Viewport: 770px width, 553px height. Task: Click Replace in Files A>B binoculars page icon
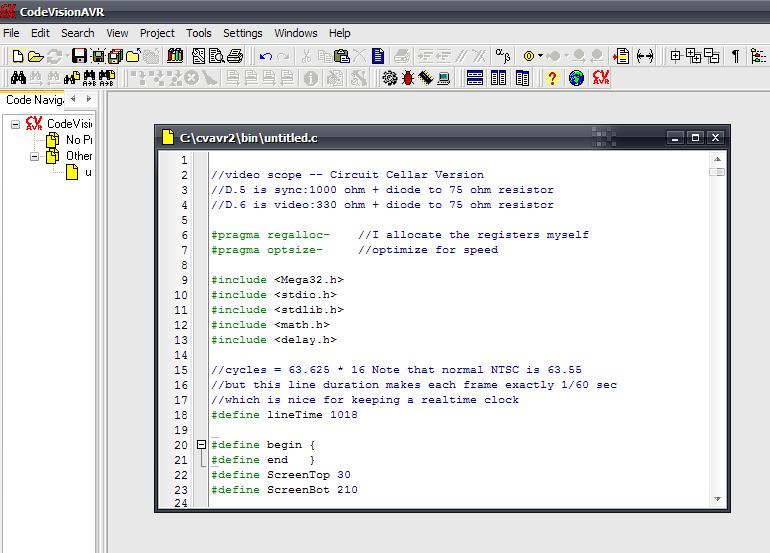(107, 78)
